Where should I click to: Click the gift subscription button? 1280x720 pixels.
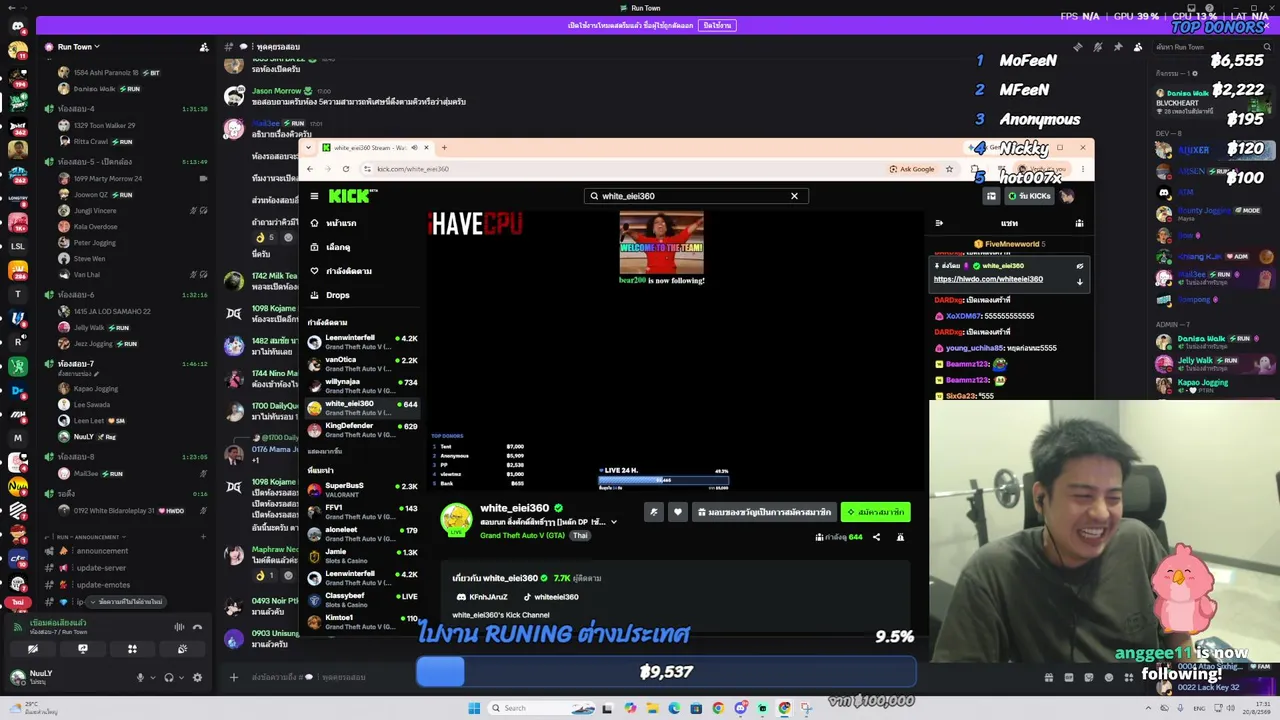[x=765, y=512]
